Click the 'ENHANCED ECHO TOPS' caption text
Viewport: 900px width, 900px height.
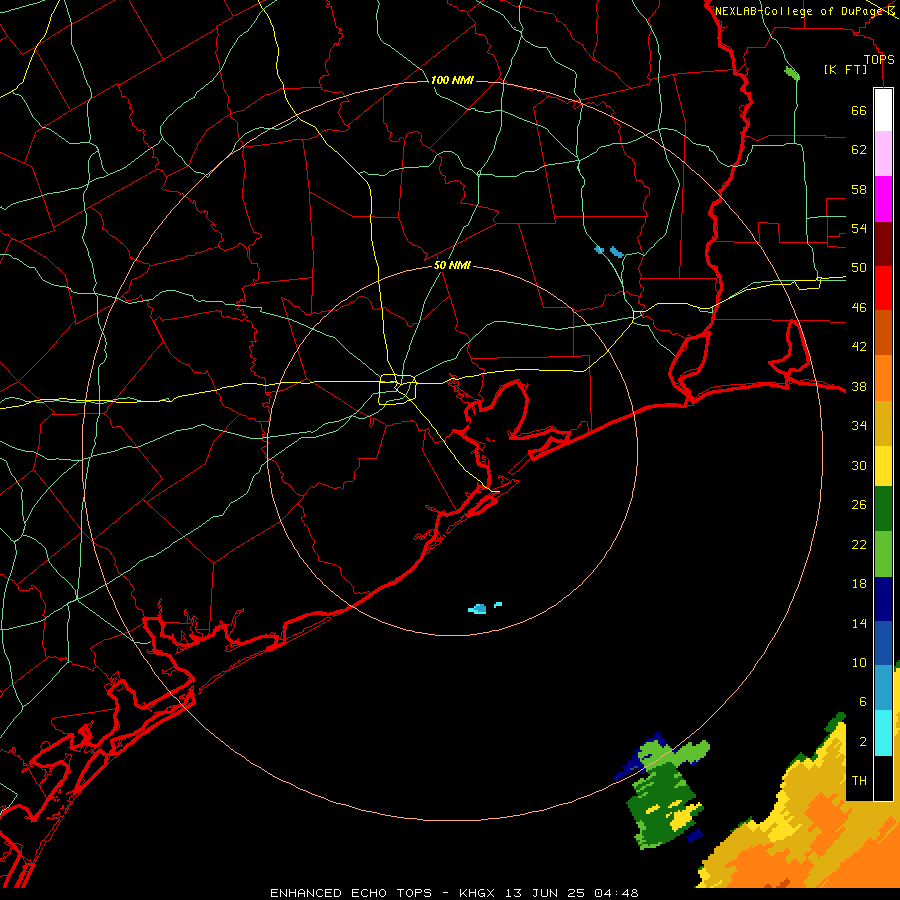[x=351, y=893]
